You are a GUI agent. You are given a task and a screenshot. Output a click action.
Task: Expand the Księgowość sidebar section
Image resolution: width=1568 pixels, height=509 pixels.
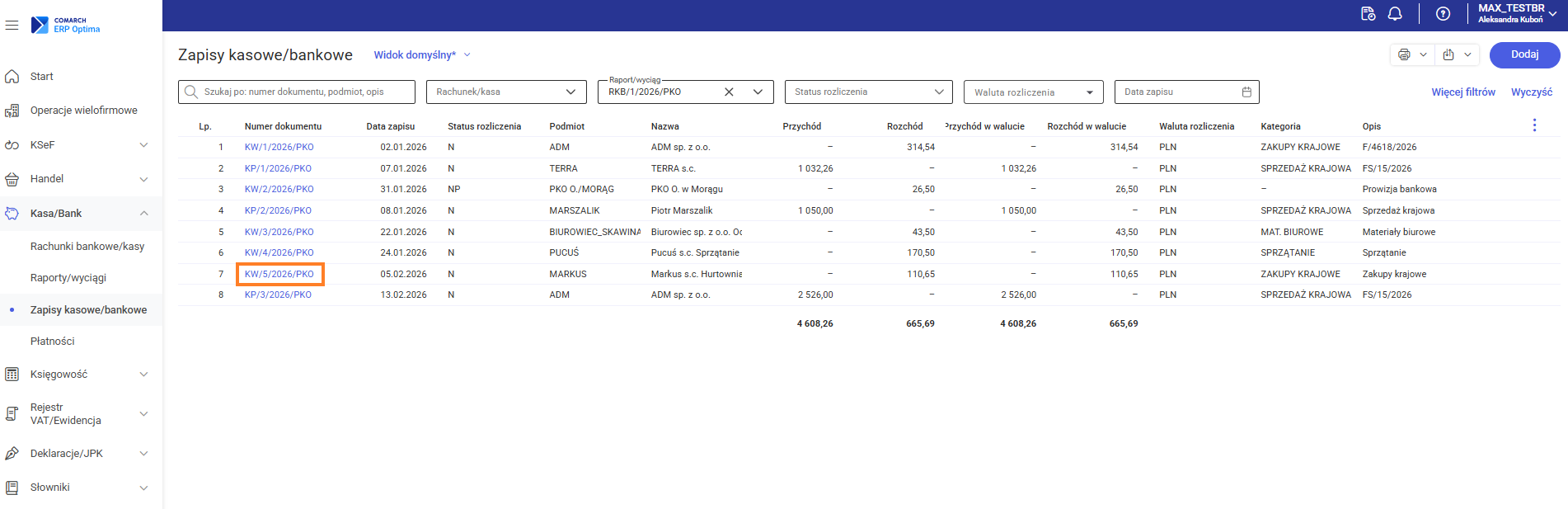click(143, 375)
